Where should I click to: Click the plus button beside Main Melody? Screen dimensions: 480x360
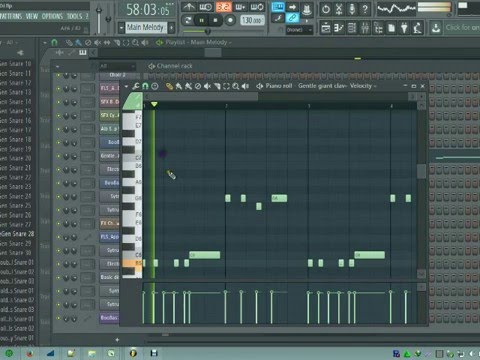point(171,28)
